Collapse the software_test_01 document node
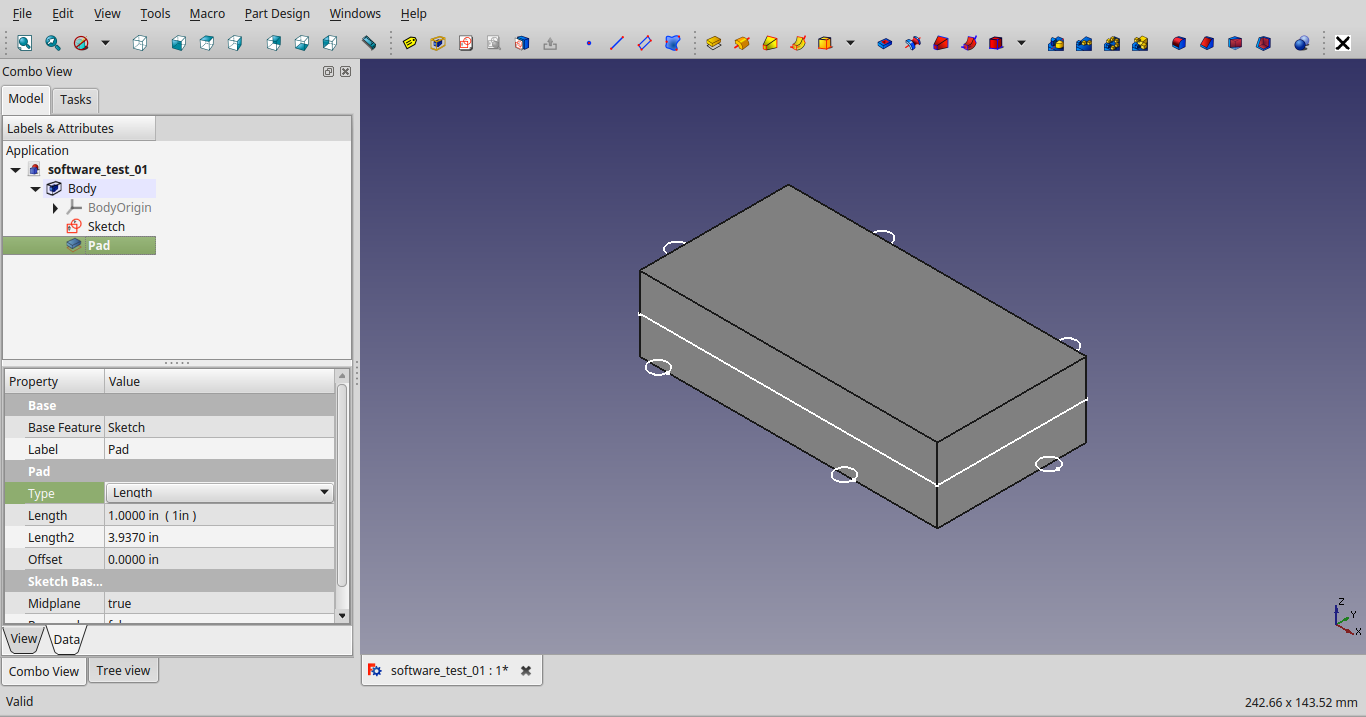This screenshot has height=717, width=1366. pos(16,170)
